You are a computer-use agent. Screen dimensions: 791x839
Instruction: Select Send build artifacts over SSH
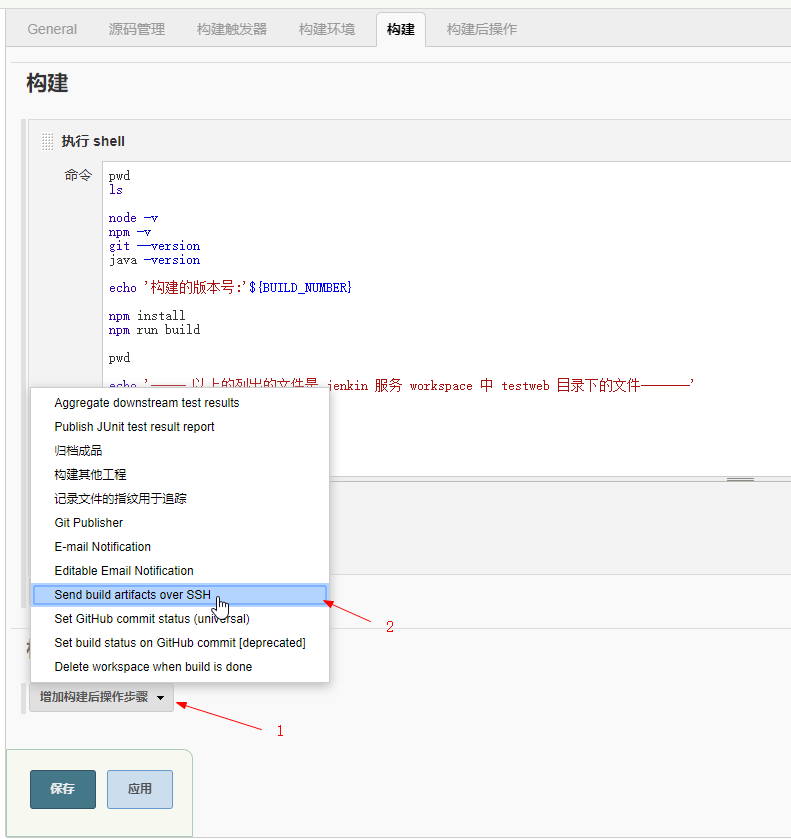pyautogui.click(x=180, y=595)
